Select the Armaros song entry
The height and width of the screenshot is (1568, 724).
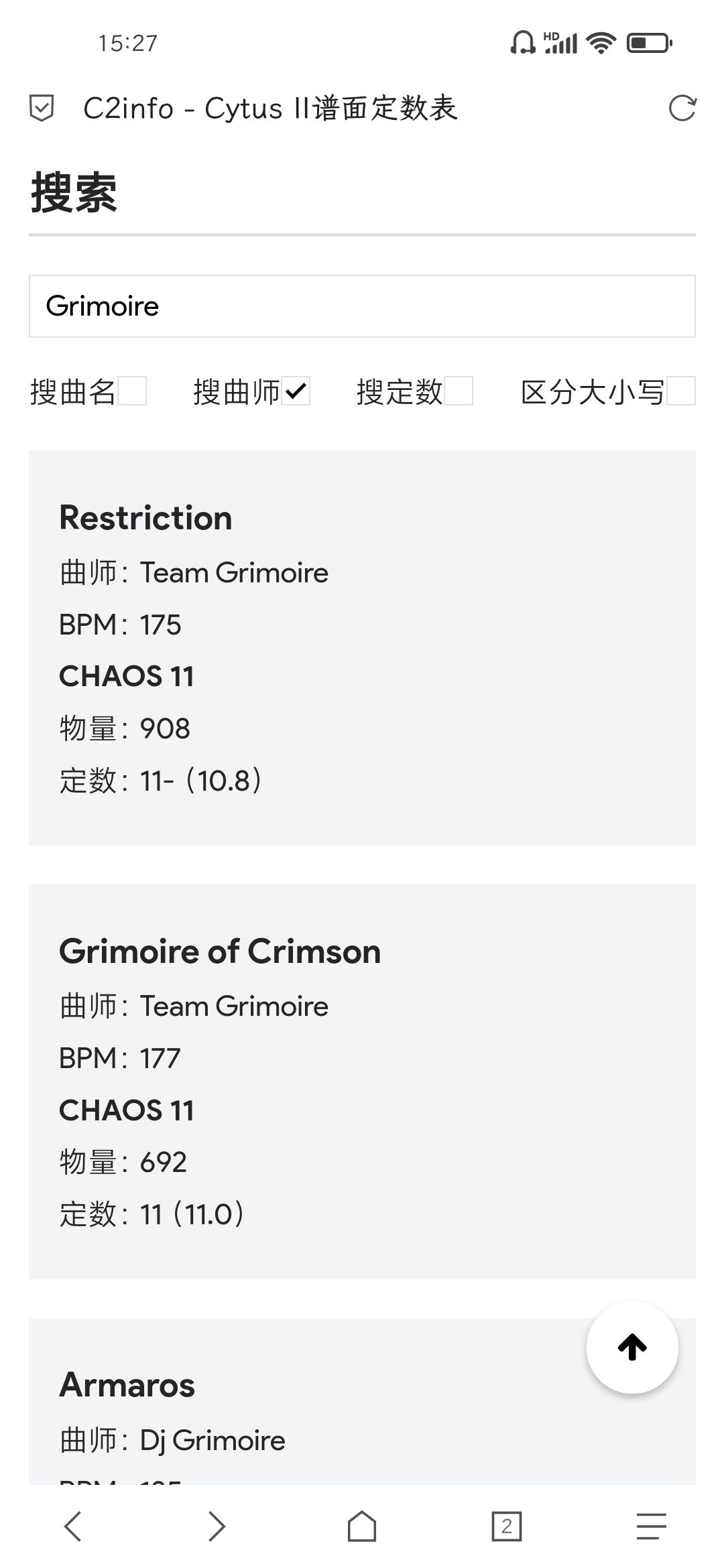[x=127, y=1385]
